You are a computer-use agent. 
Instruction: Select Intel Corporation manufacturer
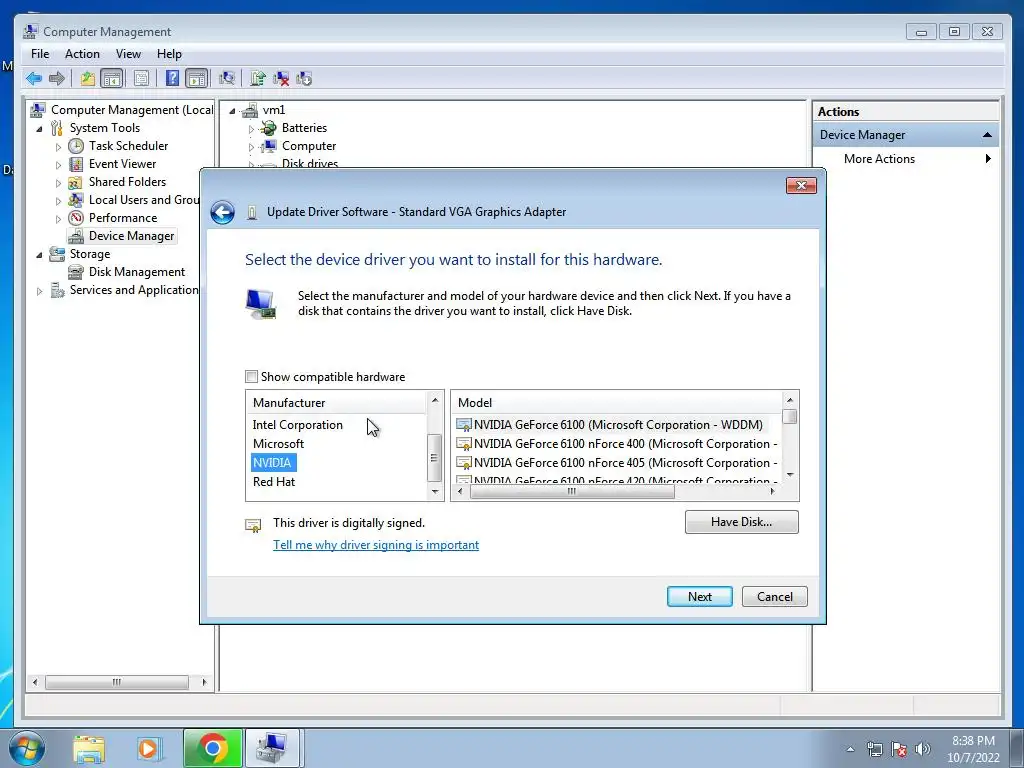(297, 424)
